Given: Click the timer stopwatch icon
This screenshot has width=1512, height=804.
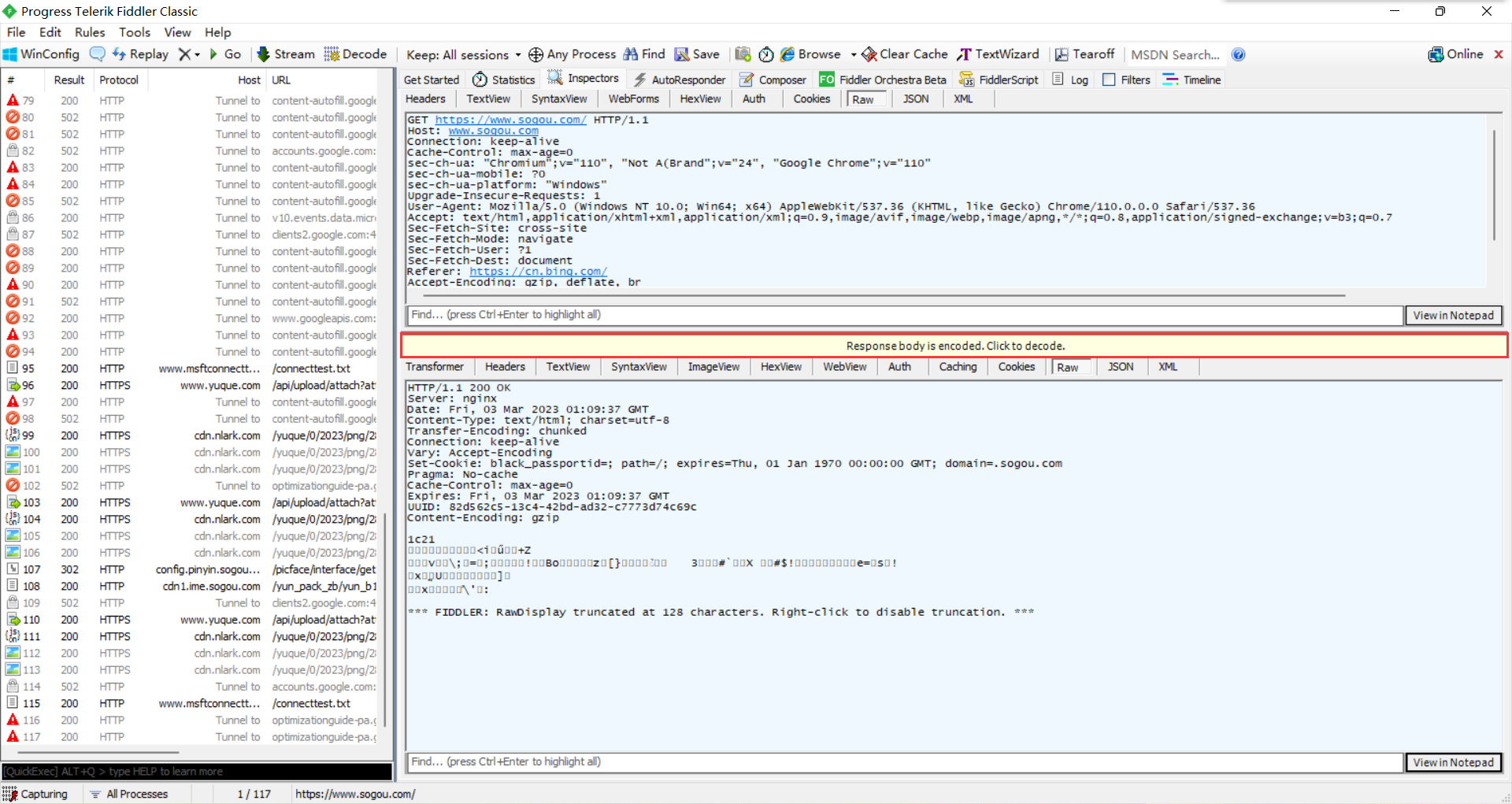Looking at the screenshot, I should 766,54.
